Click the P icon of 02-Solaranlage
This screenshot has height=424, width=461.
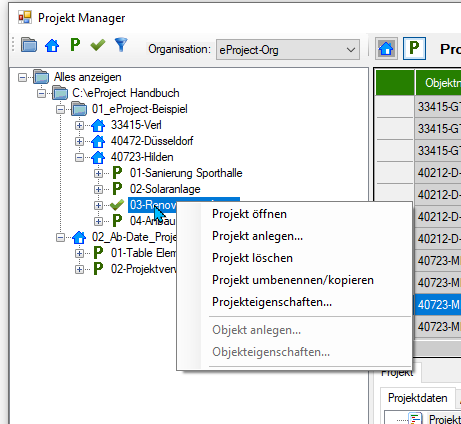(x=117, y=189)
